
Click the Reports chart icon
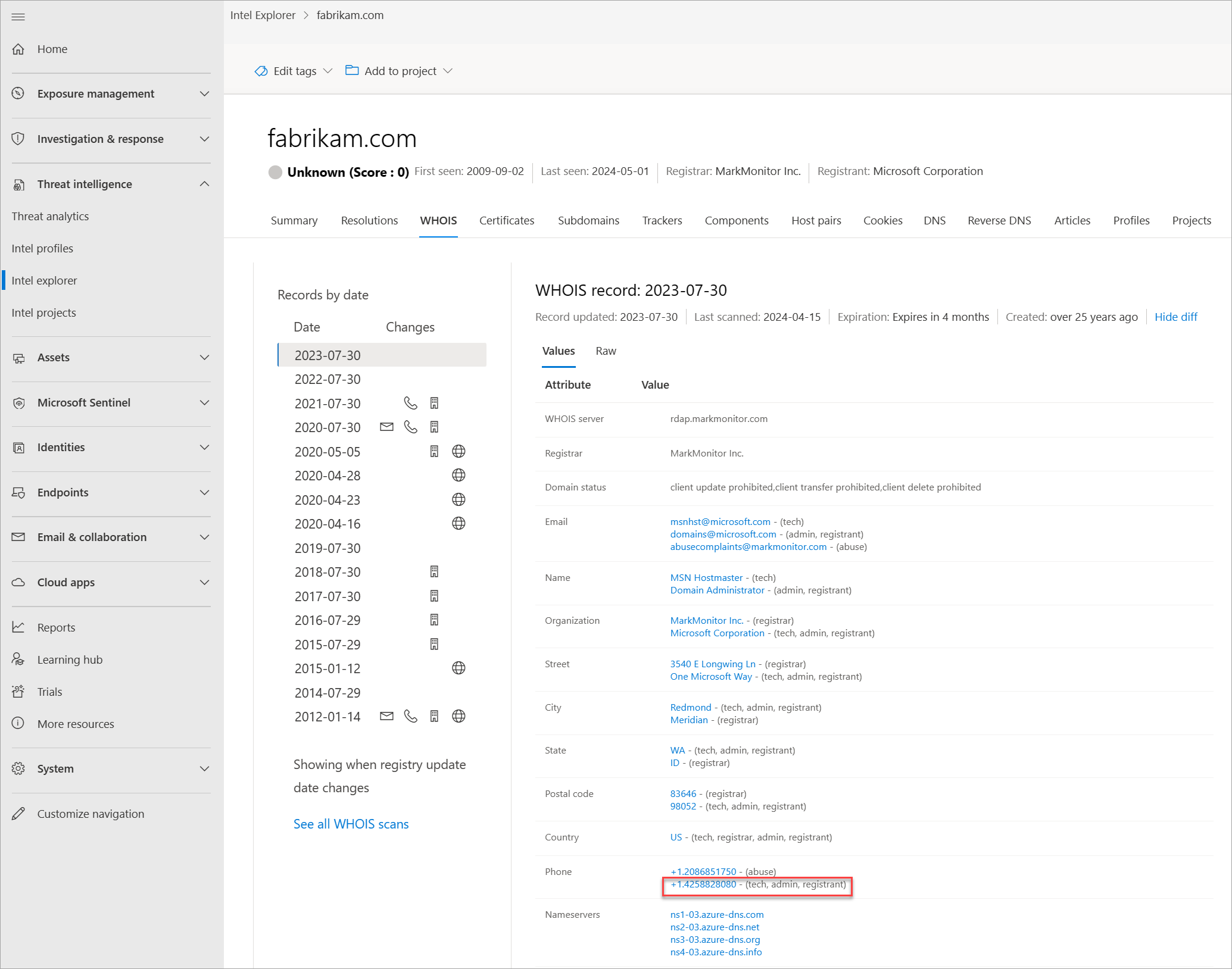coord(18,627)
